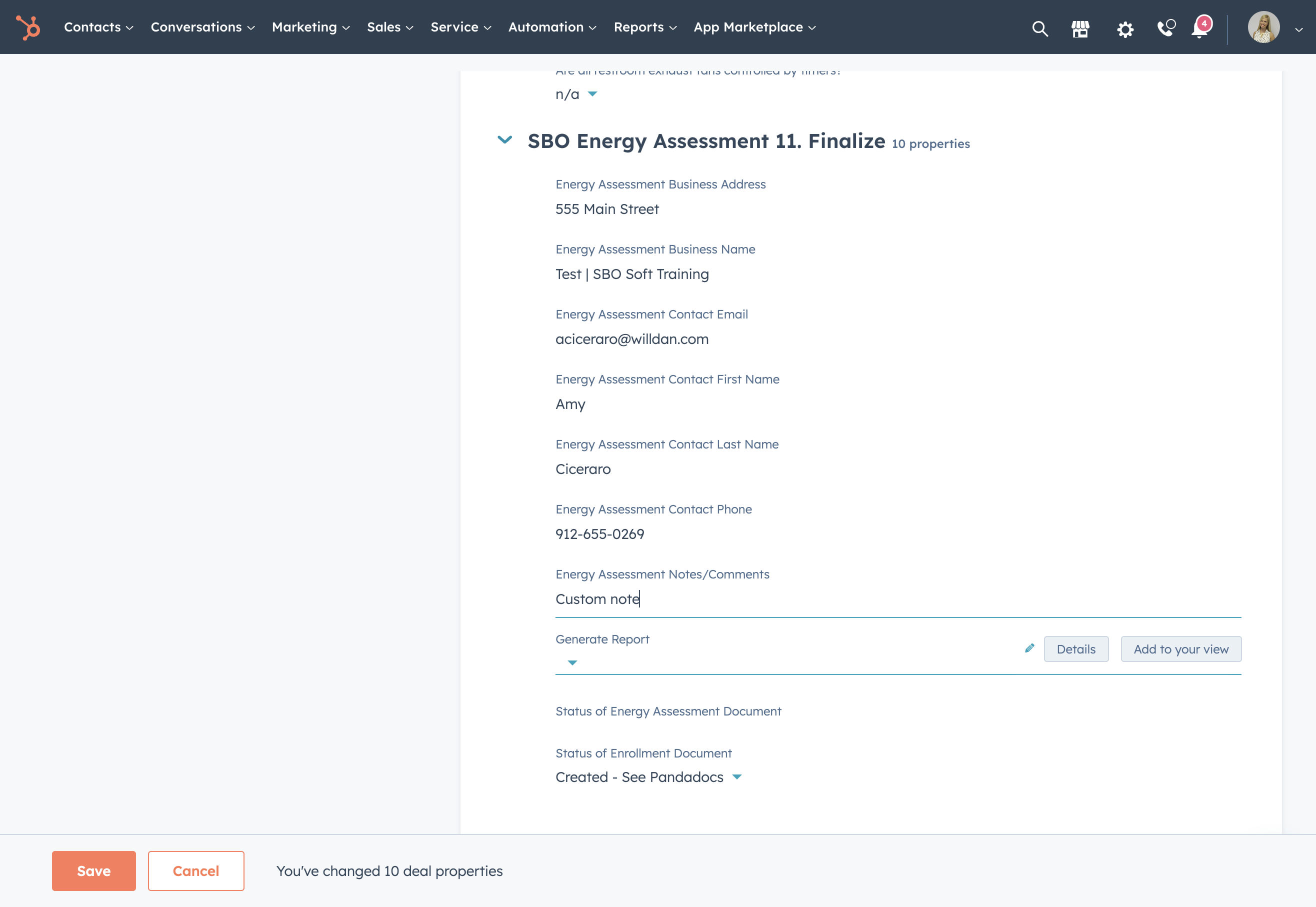Open the Created - See Pandadocs dropdown

[x=648, y=777]
